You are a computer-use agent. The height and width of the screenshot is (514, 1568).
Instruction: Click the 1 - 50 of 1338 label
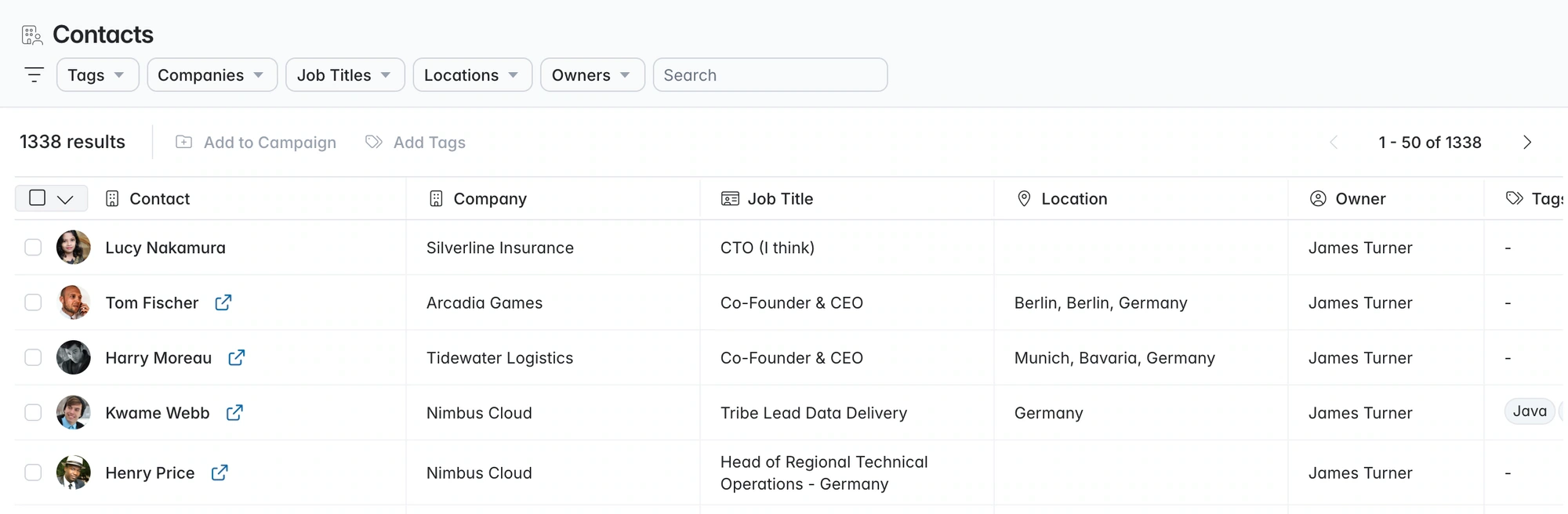1430,143
